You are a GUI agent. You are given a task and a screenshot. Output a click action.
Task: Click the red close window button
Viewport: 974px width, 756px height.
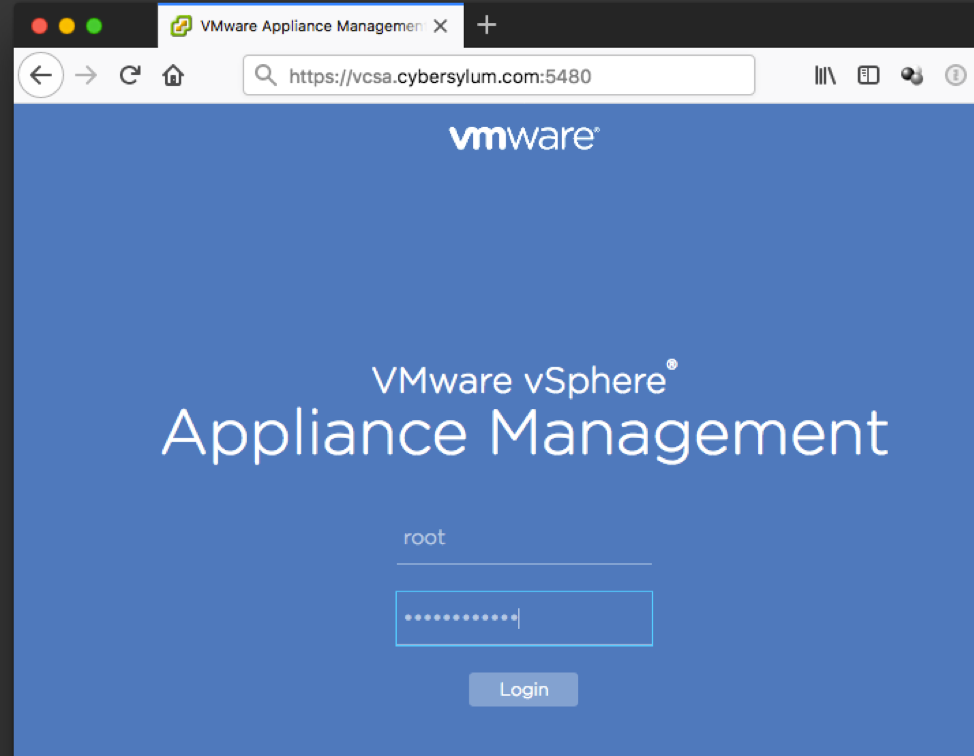click(x=40, y=26)
